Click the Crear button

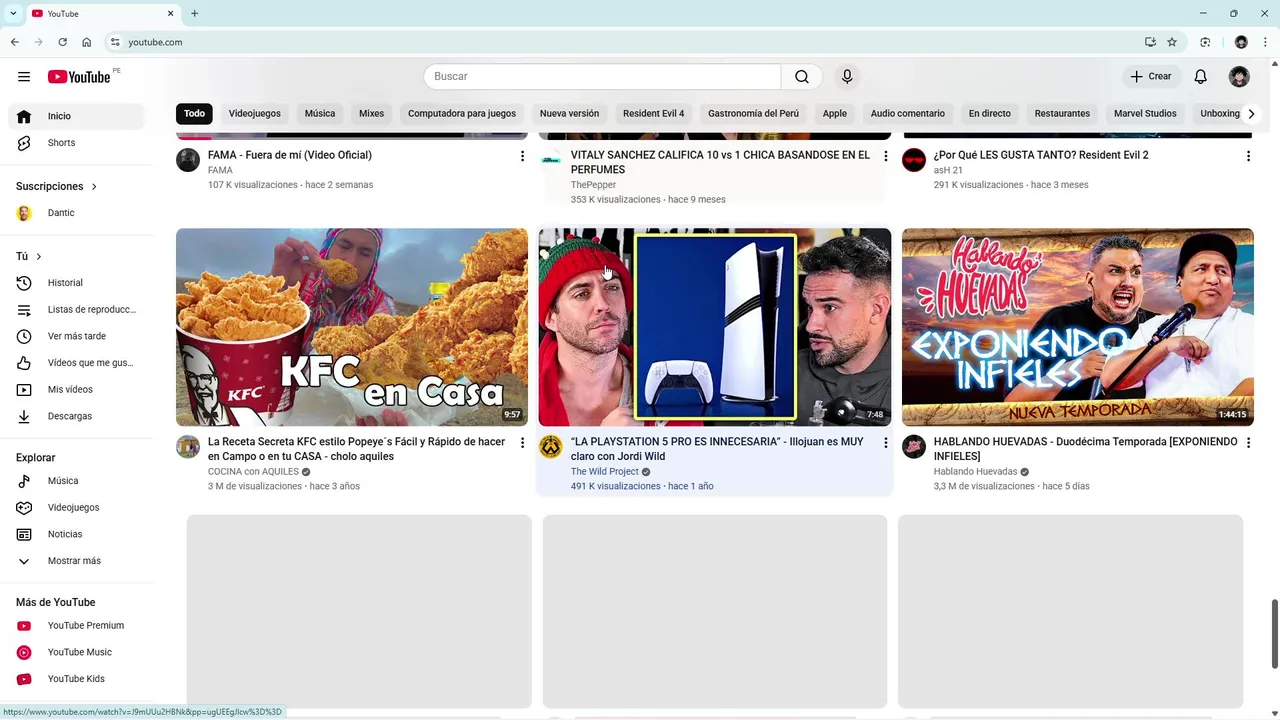1151,77
